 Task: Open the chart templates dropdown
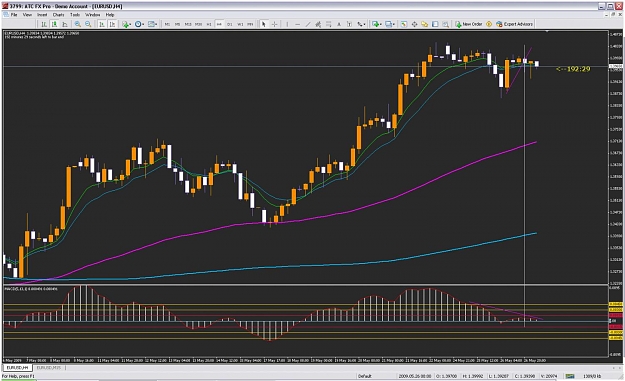(153, 24)
